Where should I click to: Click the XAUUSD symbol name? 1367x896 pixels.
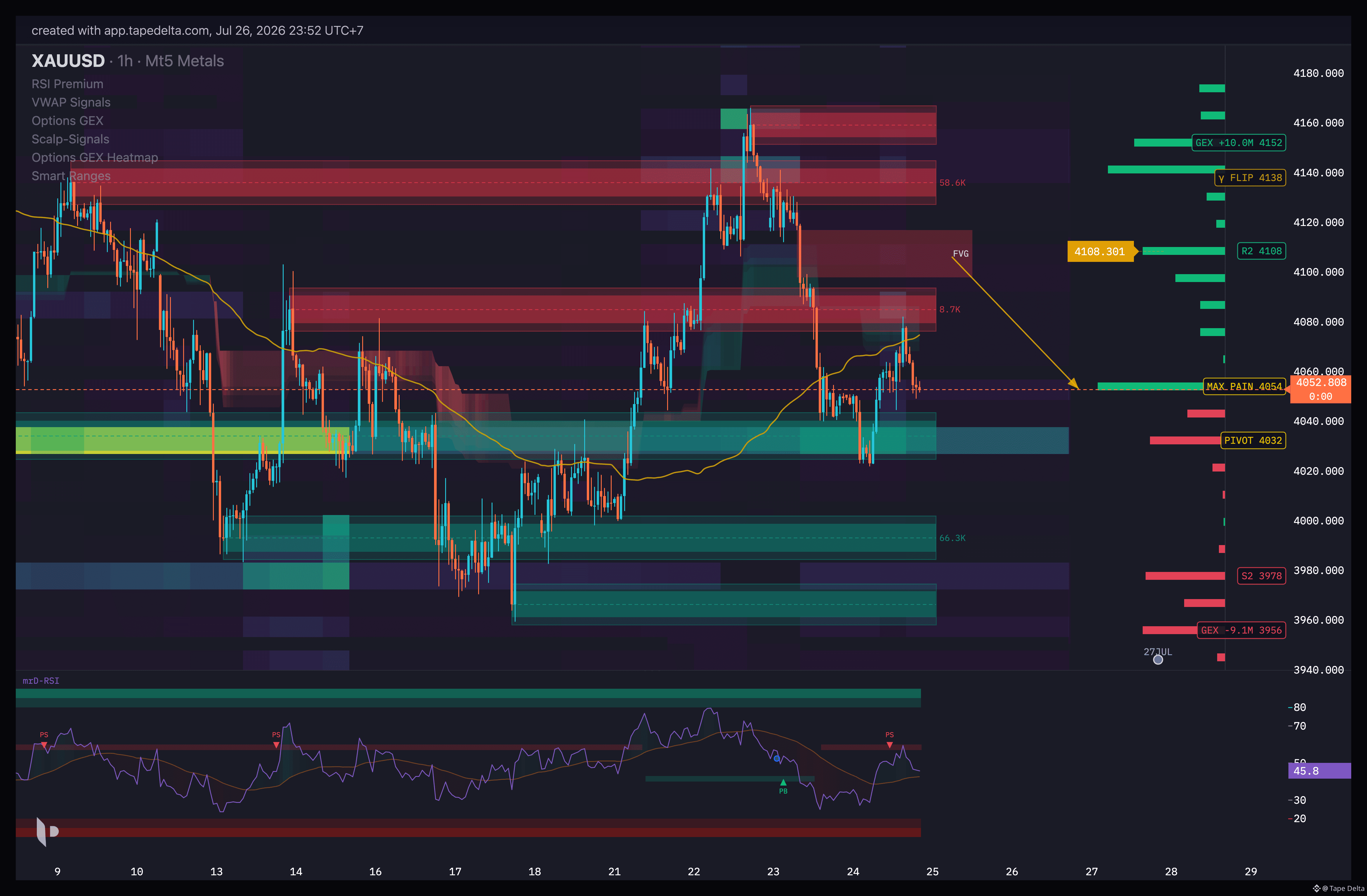coord(68,61)
